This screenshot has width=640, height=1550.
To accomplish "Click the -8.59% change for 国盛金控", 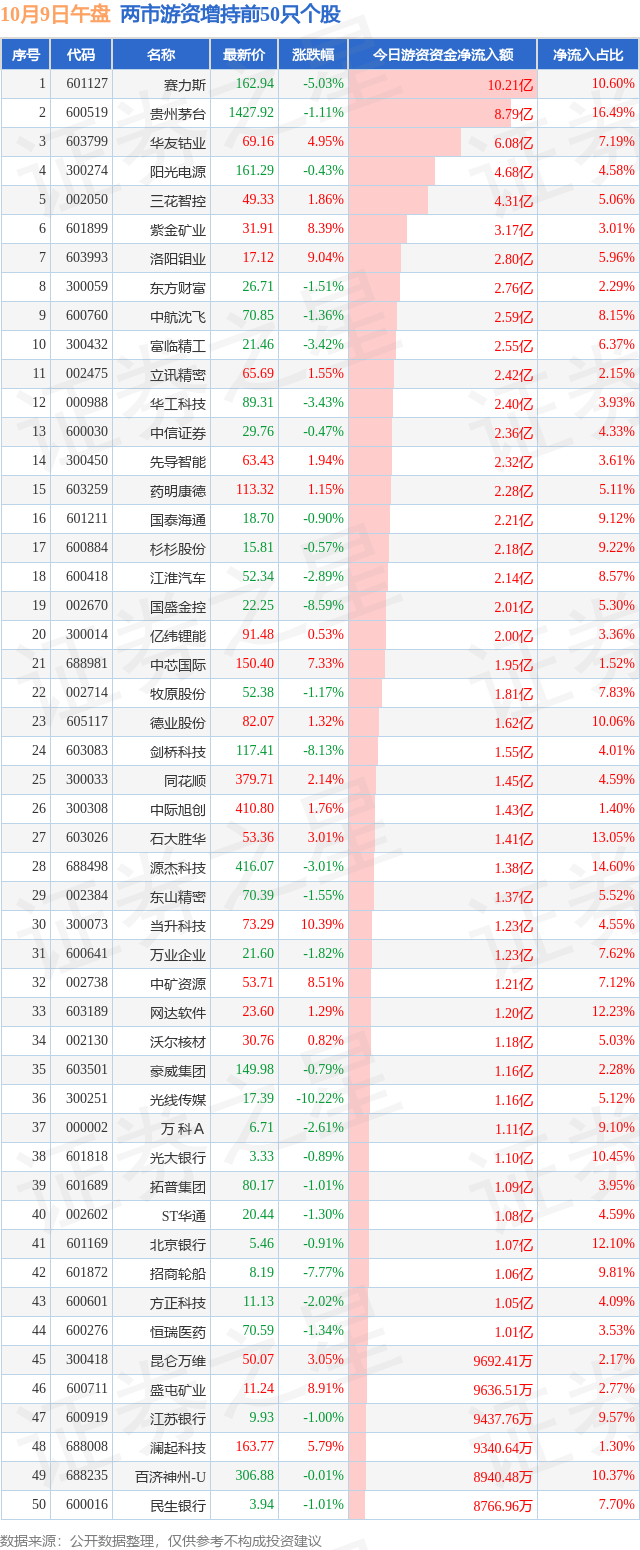I will 326,606.
